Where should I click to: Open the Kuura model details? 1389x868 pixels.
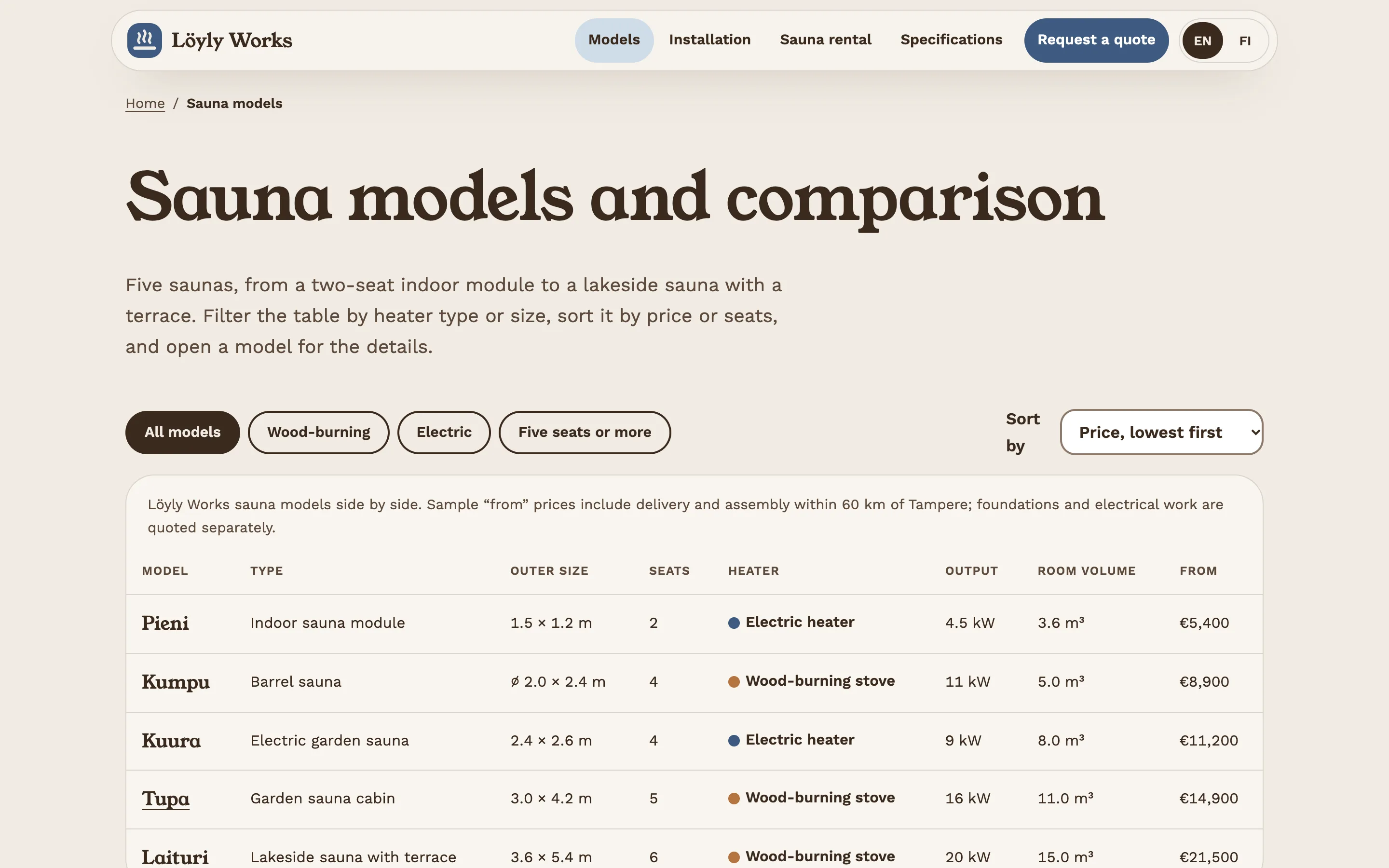(171, 741)
